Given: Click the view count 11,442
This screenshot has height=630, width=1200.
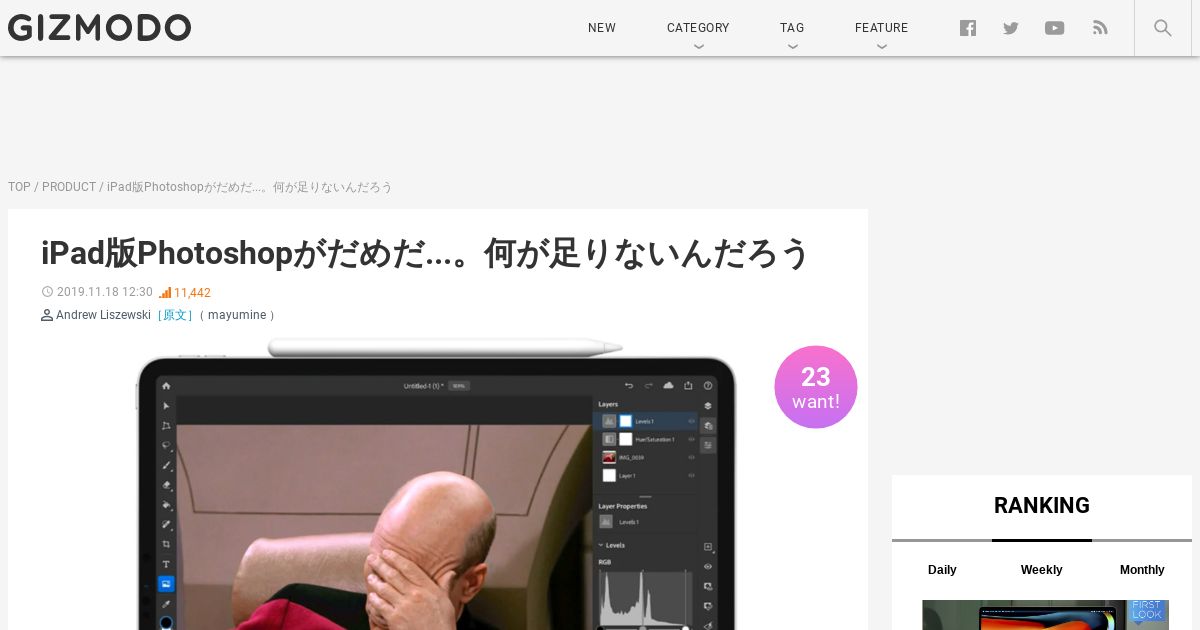Looking at the screenshot, I should (192, 293).
